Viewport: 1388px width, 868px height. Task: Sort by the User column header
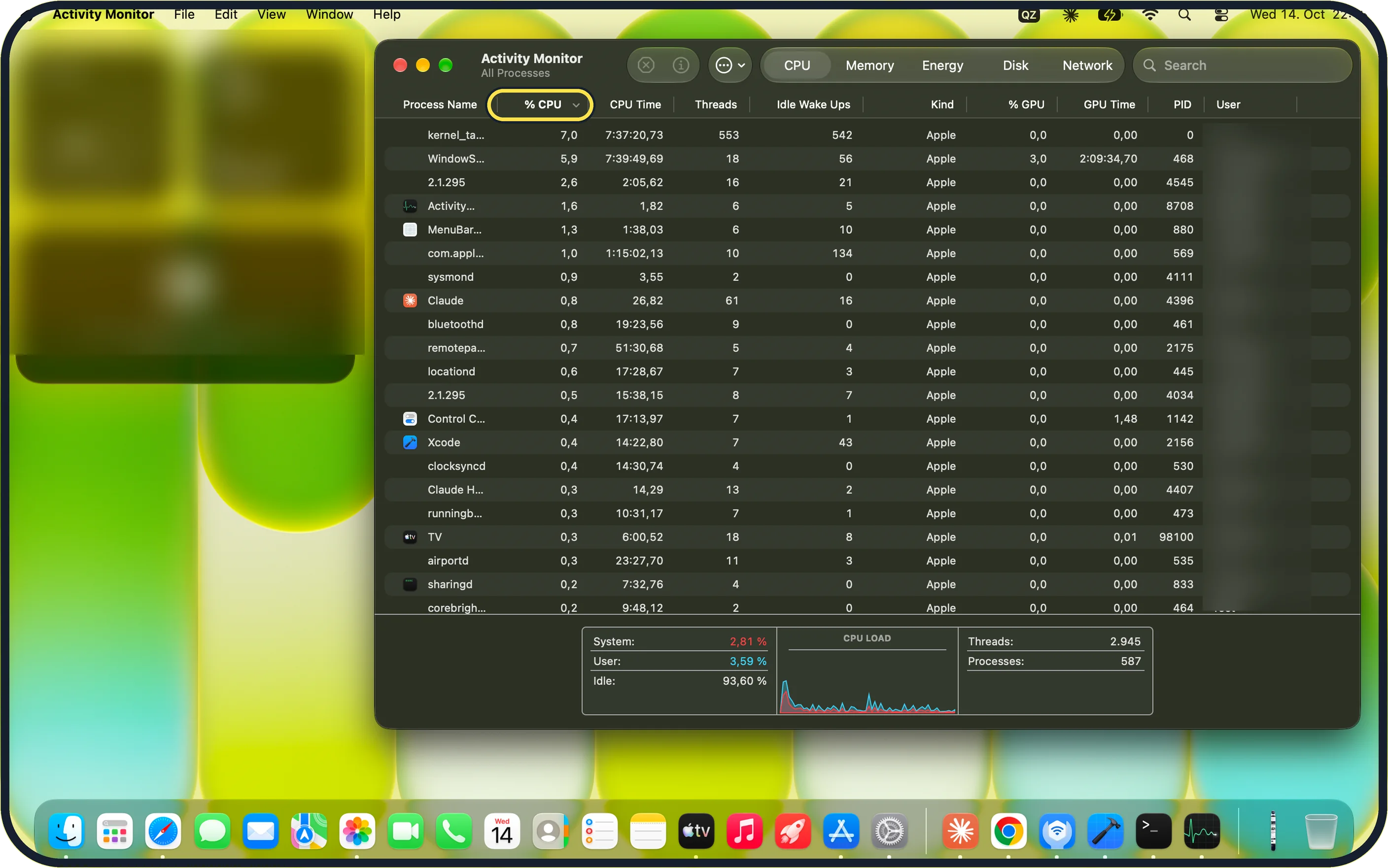pos(1228,104)
